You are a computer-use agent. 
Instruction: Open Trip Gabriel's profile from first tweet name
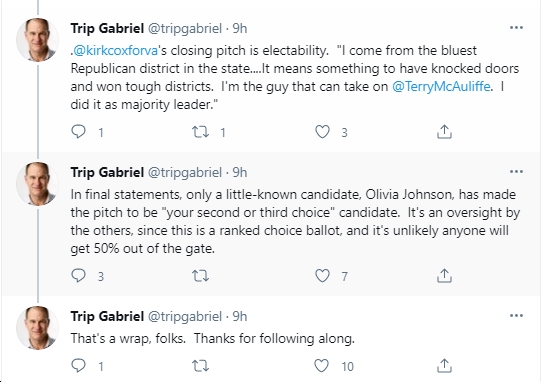[x=107, y=28]
